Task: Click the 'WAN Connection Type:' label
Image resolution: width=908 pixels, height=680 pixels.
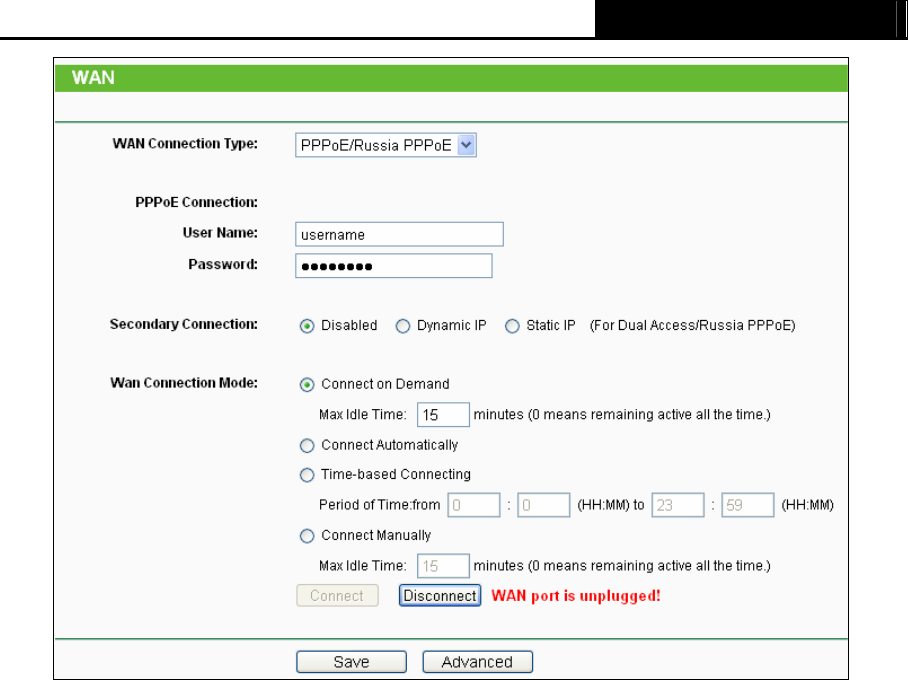Action: [185, 144]
